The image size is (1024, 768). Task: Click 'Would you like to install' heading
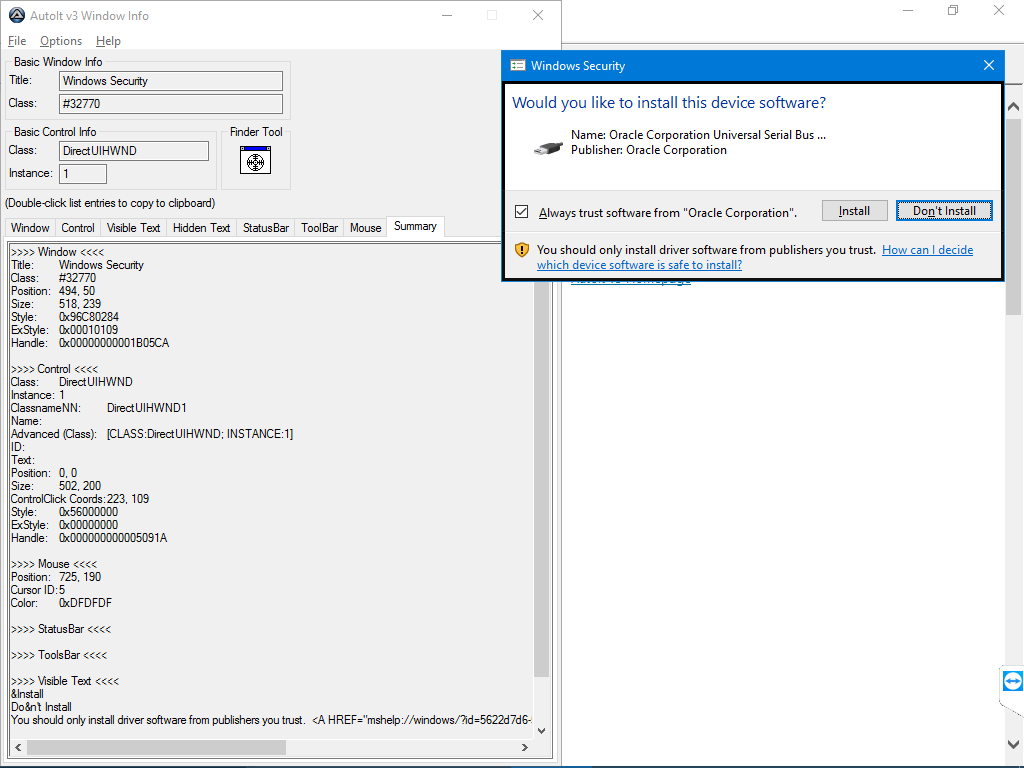coord(669,103)
